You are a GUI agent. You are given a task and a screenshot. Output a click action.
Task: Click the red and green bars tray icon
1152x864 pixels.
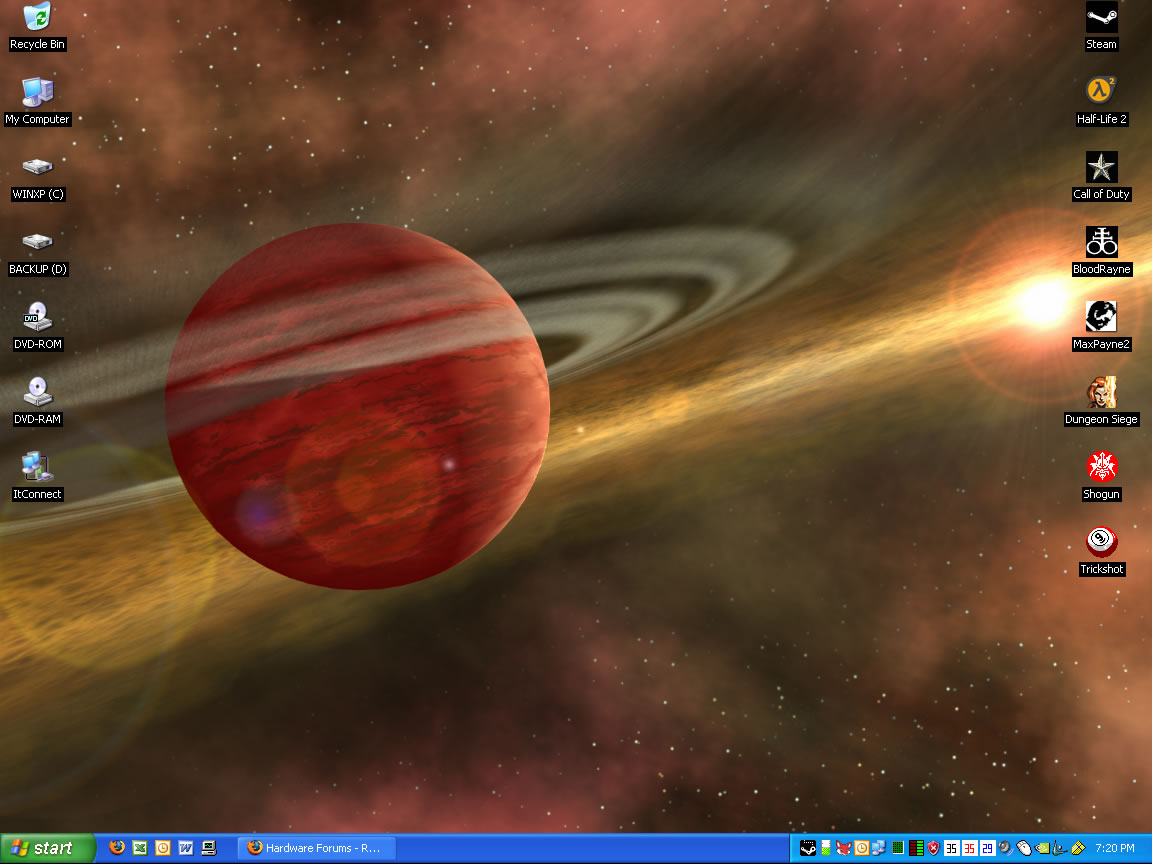(x=915, y=849)
